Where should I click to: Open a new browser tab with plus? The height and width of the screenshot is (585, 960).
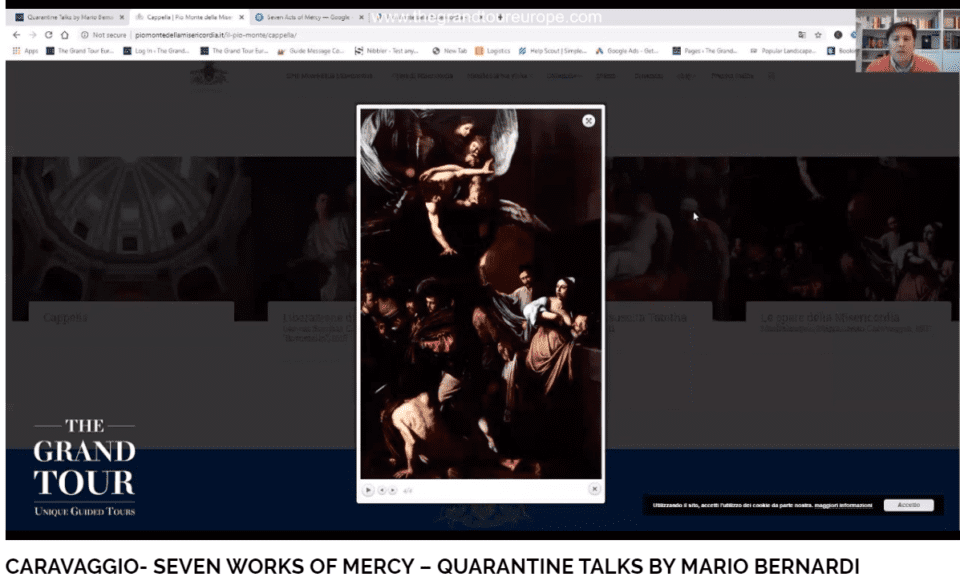tap(500, 17)
